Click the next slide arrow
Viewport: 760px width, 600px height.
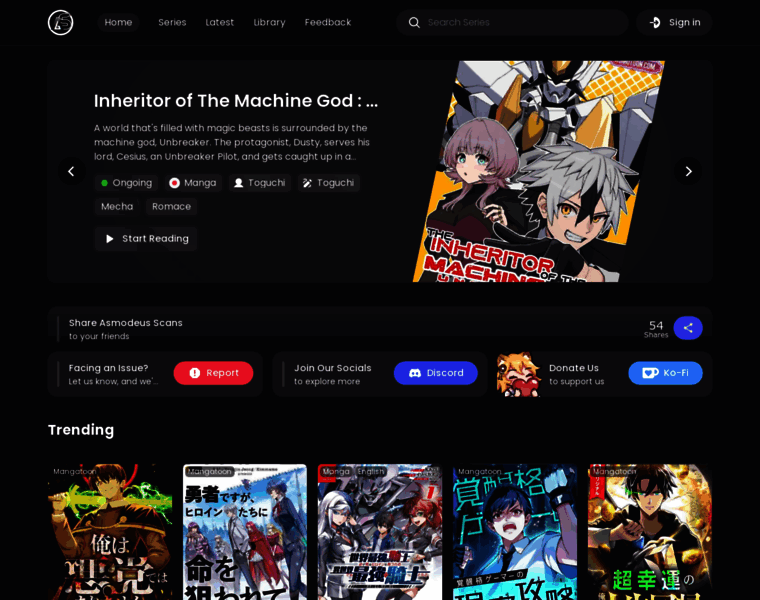688,171
